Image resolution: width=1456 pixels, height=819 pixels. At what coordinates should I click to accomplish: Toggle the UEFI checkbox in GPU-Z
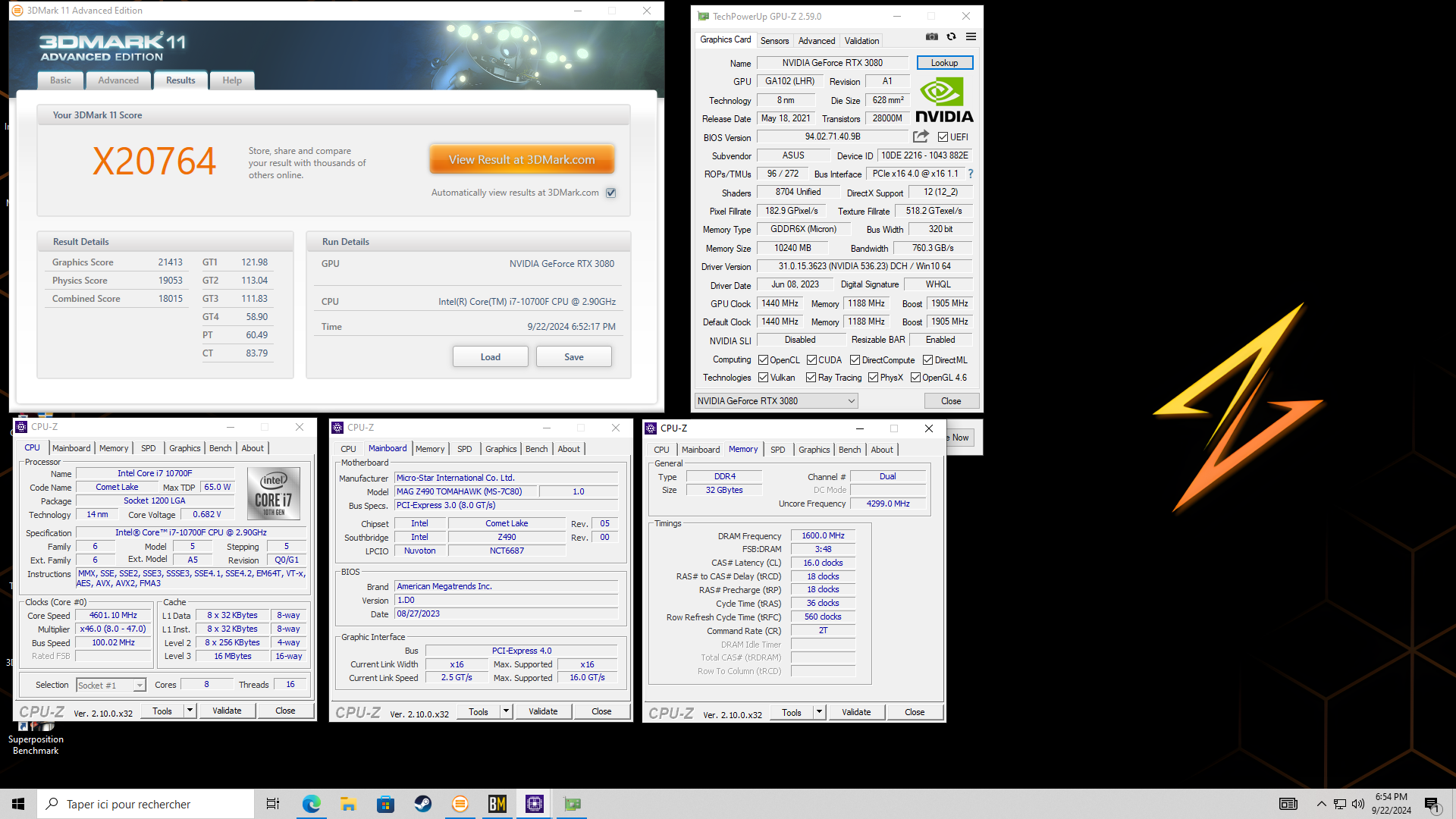943,137
